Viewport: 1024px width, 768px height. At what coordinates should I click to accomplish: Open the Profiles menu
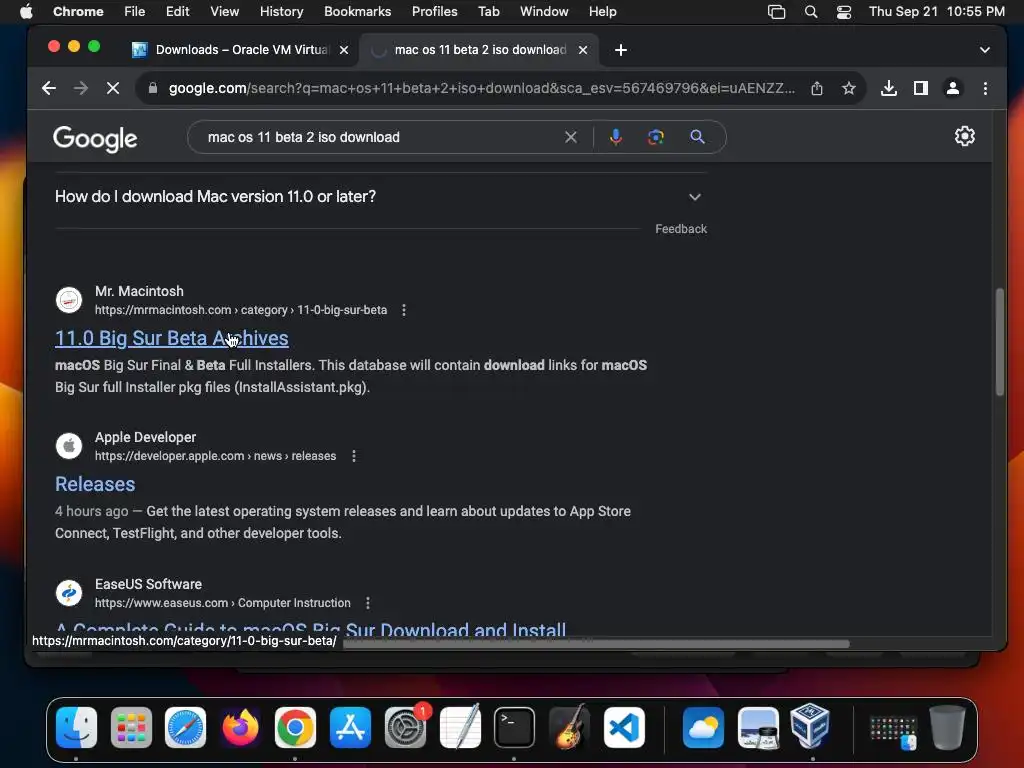tap(434, 12)
